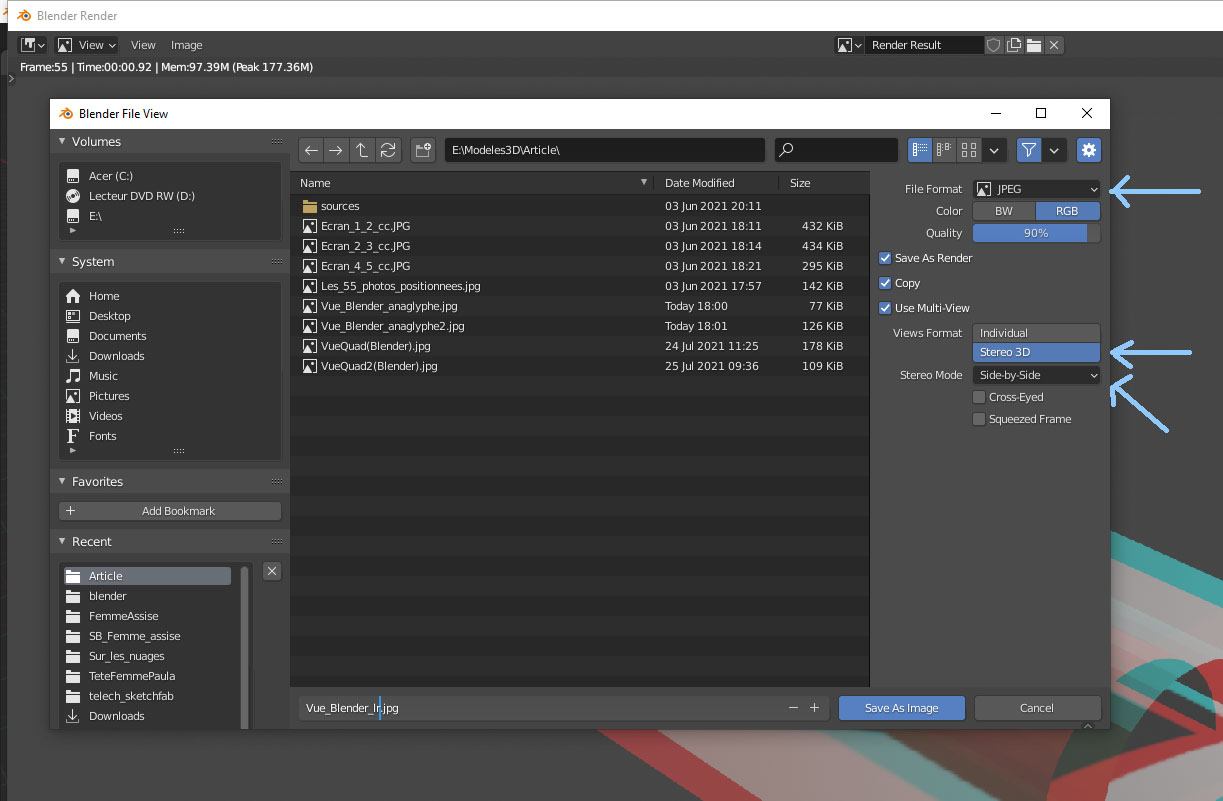Enable the Cross-Eyed checkbox

coord(979,397)
